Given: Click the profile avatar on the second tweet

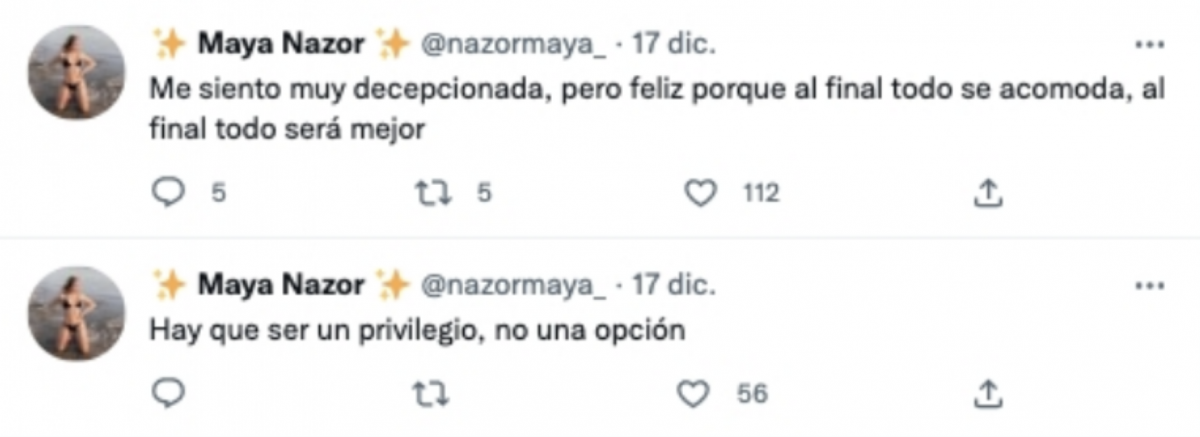Looking at the screenshot, I should [77, 313].
